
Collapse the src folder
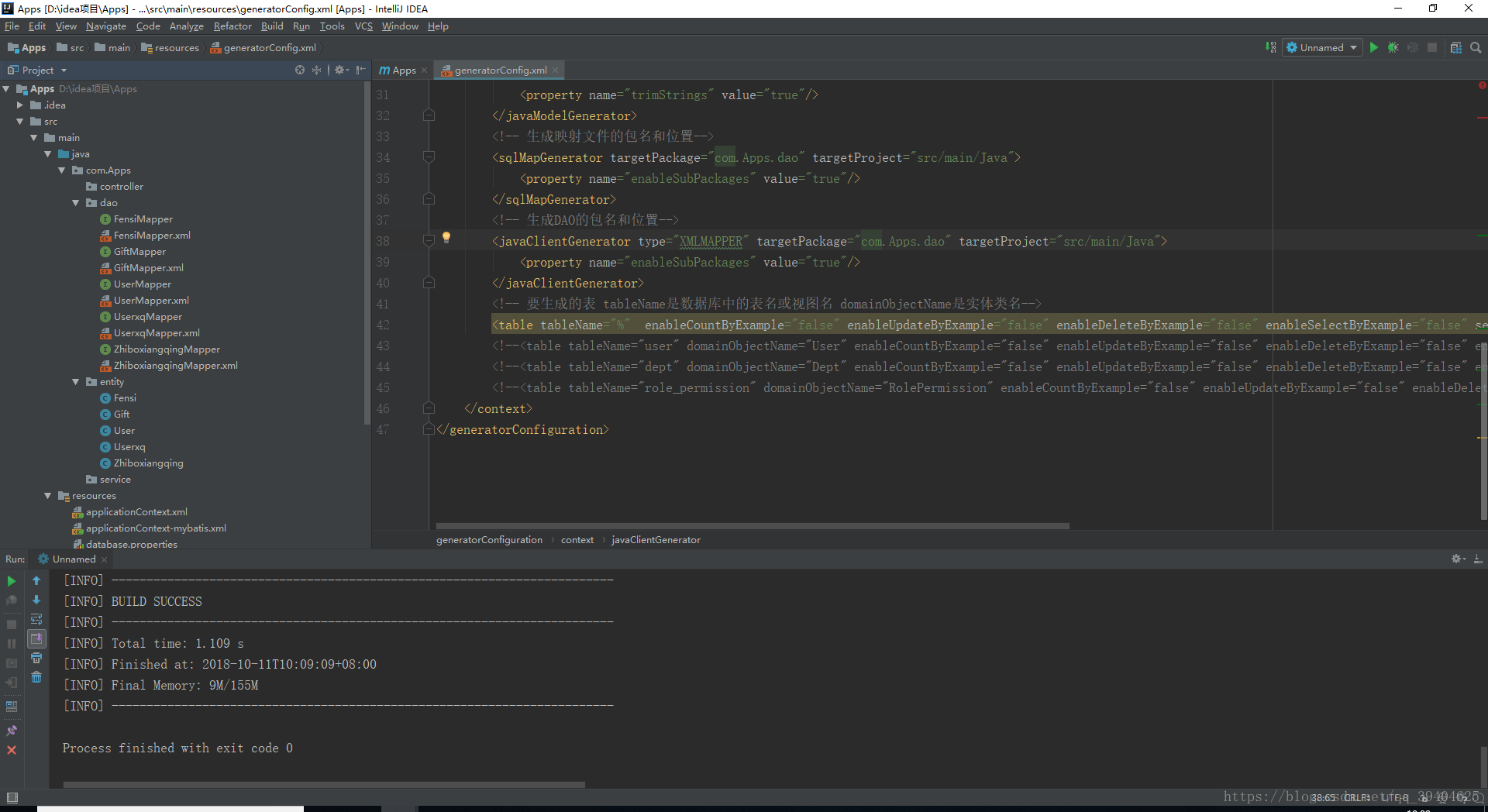[20, 122]
